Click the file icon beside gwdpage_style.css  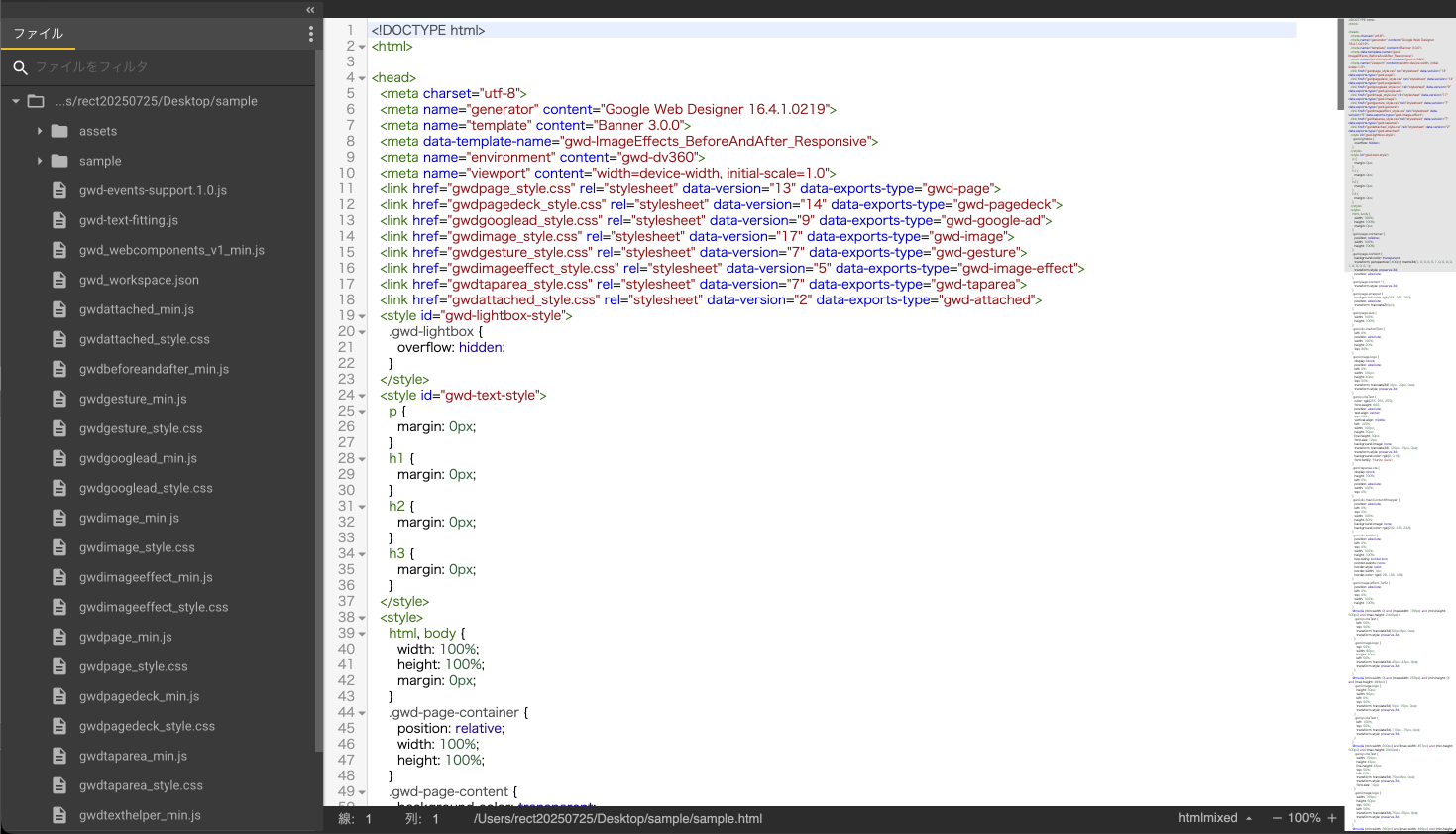pyautogui.click(x=59, y=666)
